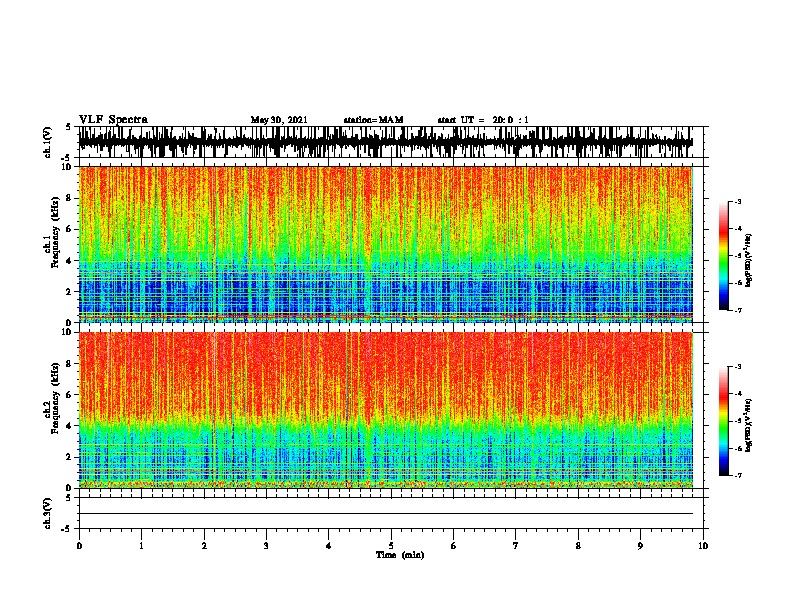The height and width of the screenshot is (612, 792).
Task: Click the -7 label on ch.2 colorbar
Action: (737, 475)
